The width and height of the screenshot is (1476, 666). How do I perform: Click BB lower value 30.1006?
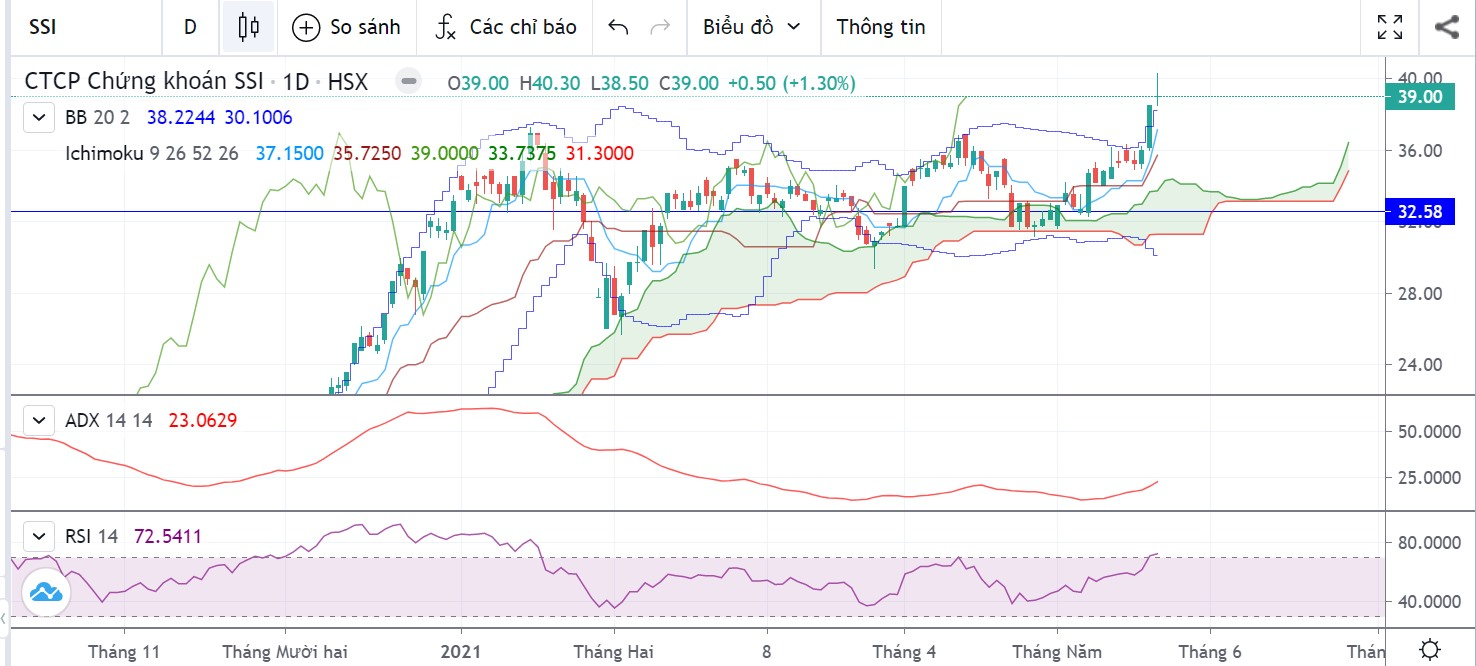258,118
